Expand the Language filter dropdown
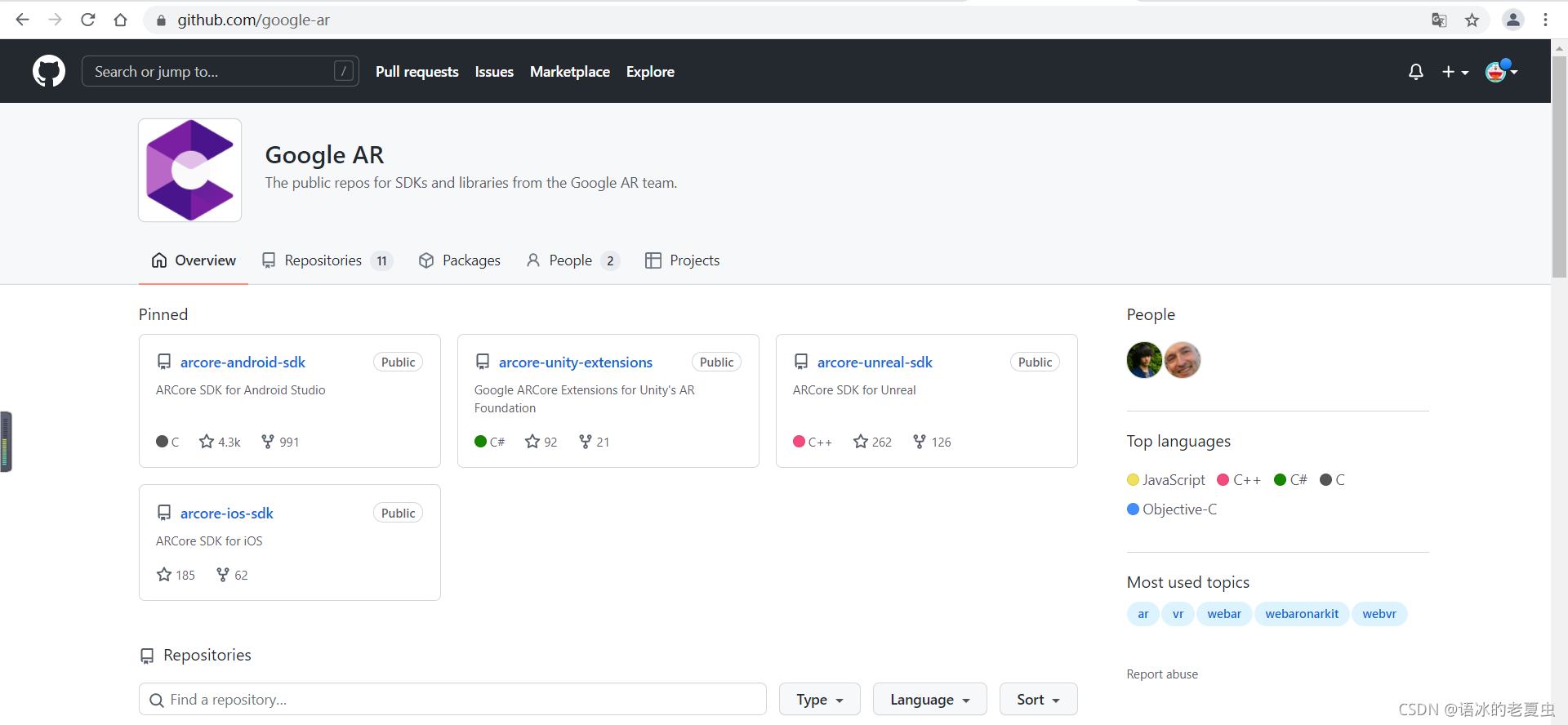This screenshot has height=725, width=1568. tap(929, 700)
